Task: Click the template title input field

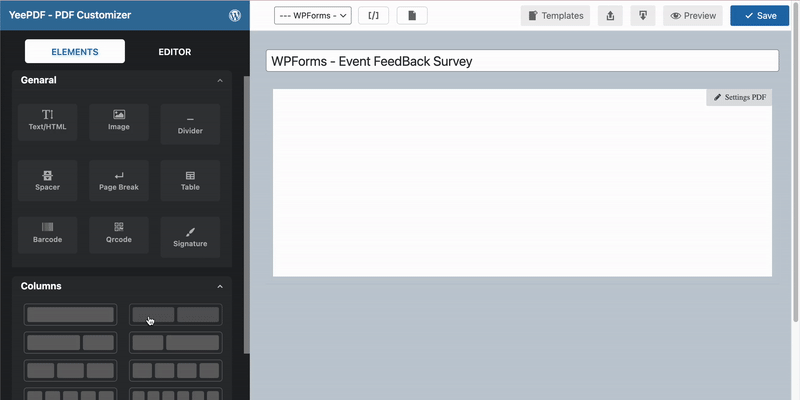Action: (522, 61)
